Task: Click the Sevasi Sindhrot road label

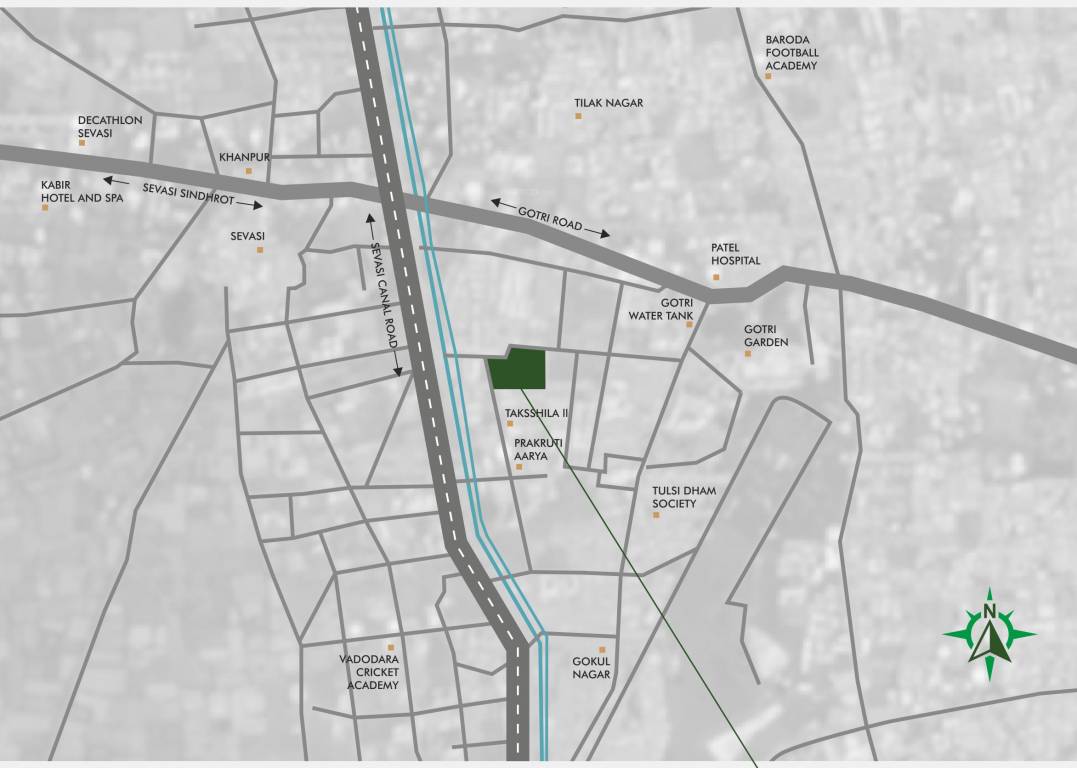Action: pyautogui.click(x=190, y=193)
